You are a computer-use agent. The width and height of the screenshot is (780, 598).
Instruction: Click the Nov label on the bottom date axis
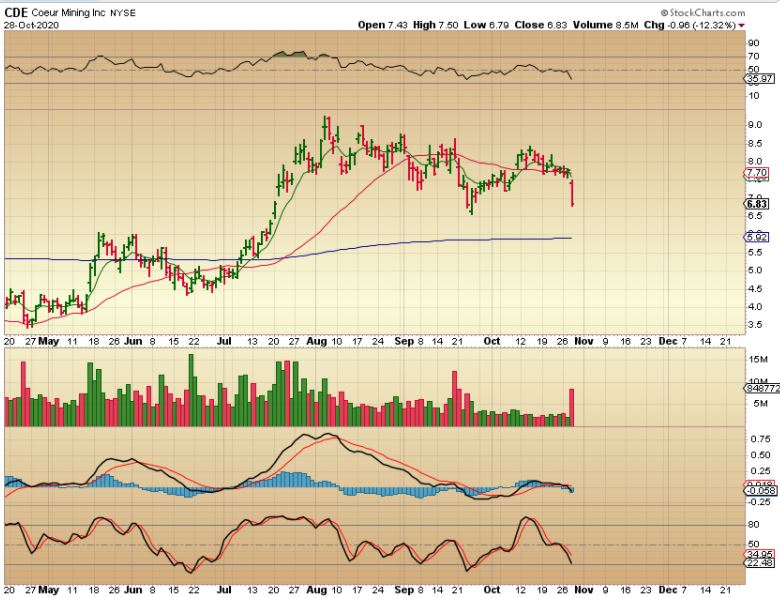click(x=584, y=590)
